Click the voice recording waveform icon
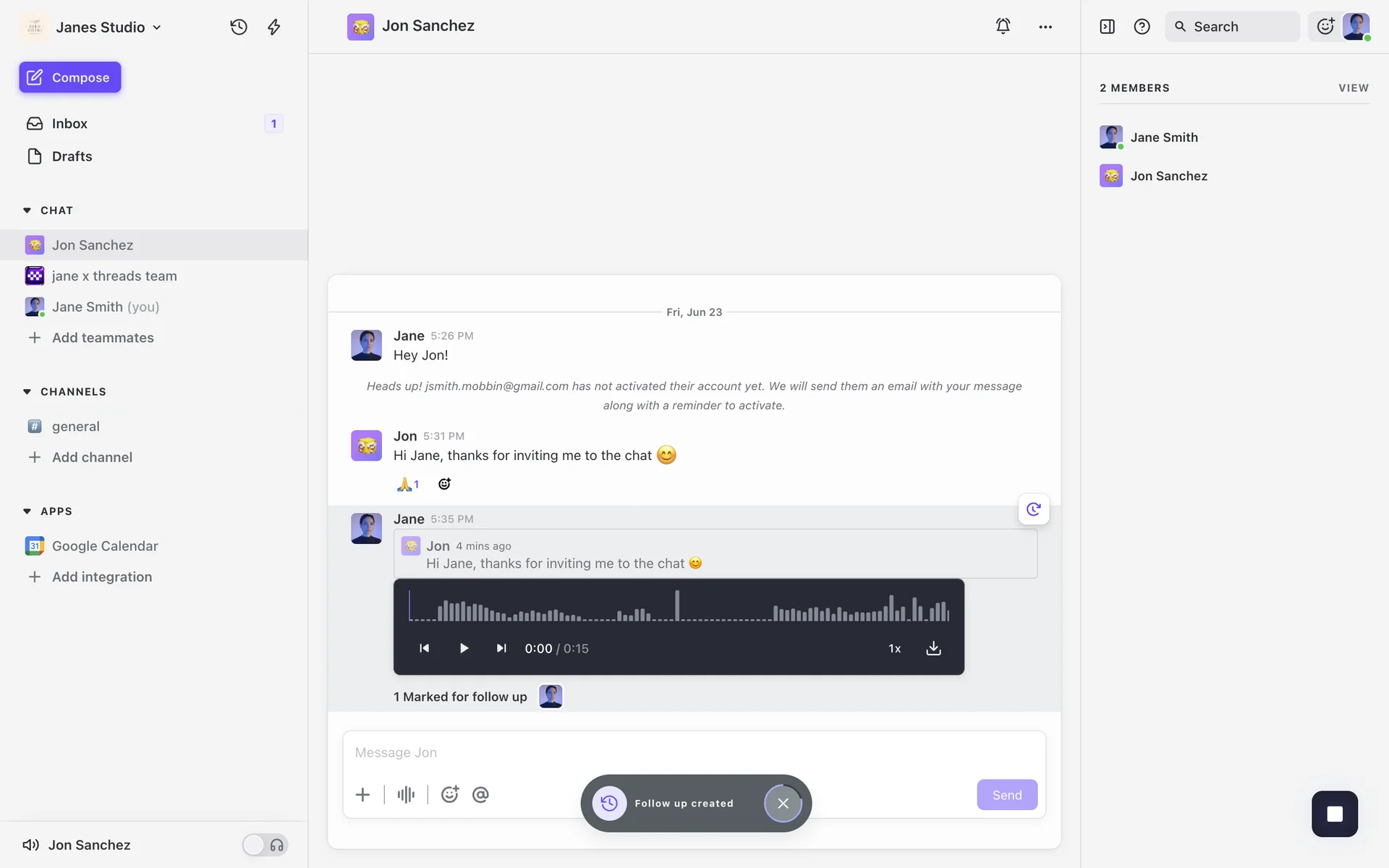 [406, 795]
